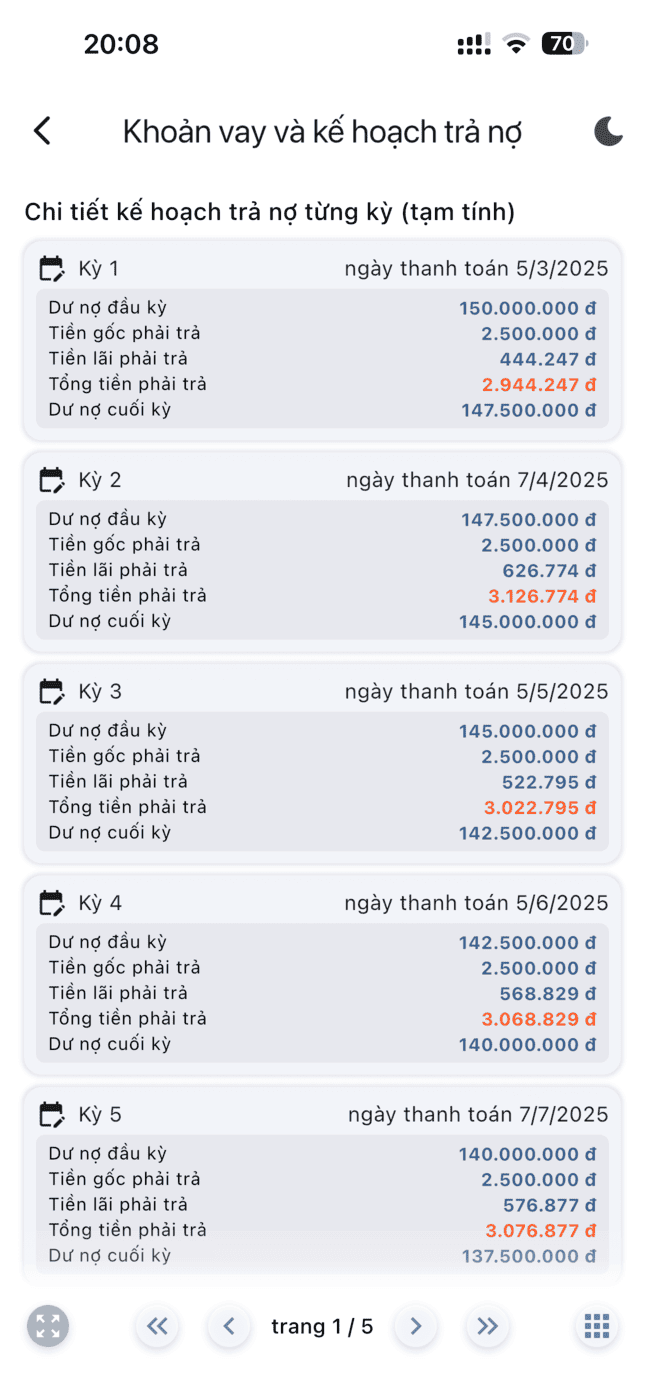Click the calendar edit icon for Kỳ 3
The image size is (645, 1398).
[x=51, y=691]
